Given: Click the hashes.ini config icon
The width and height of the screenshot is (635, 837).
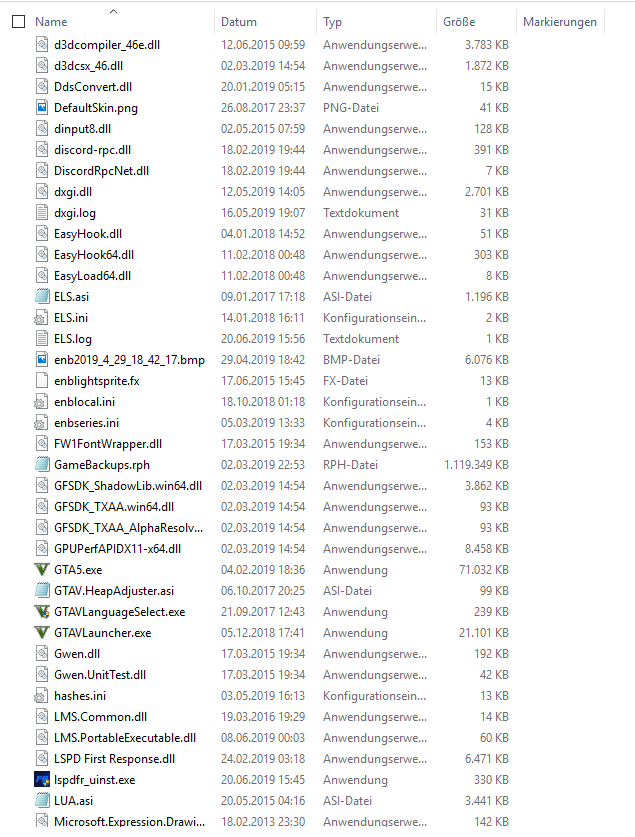Looking at the screenshot, I should click(41, 696).
